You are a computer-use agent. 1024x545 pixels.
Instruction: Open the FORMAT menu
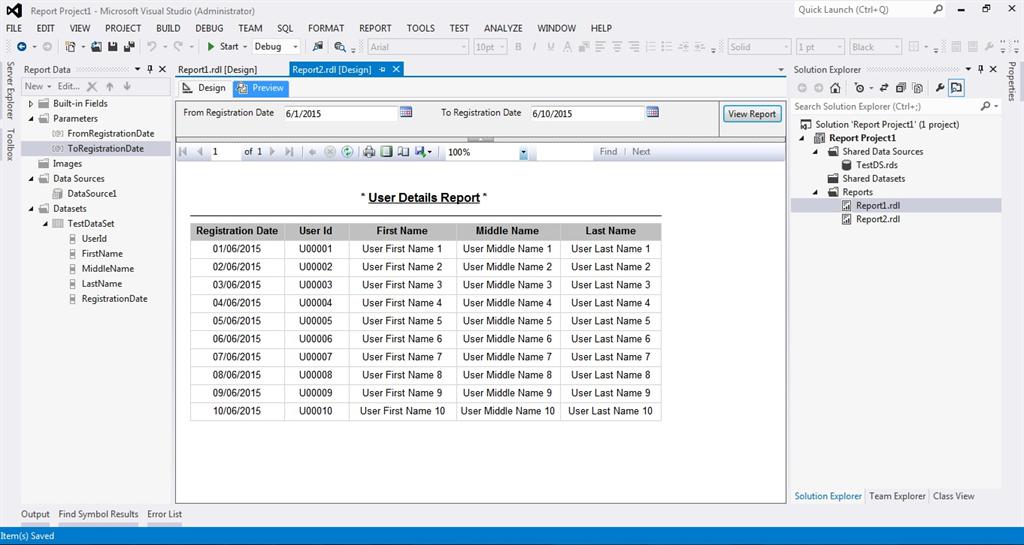(x=325, y=28)
